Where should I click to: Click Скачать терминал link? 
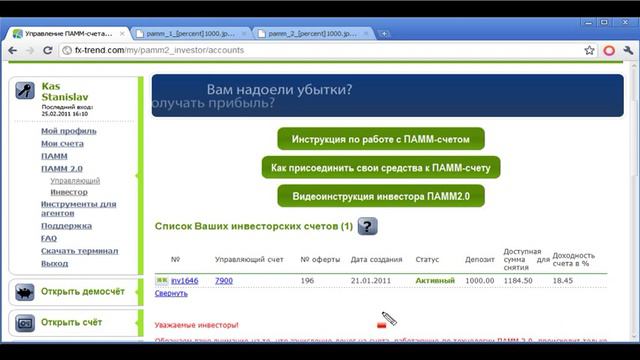click(80, 251)
